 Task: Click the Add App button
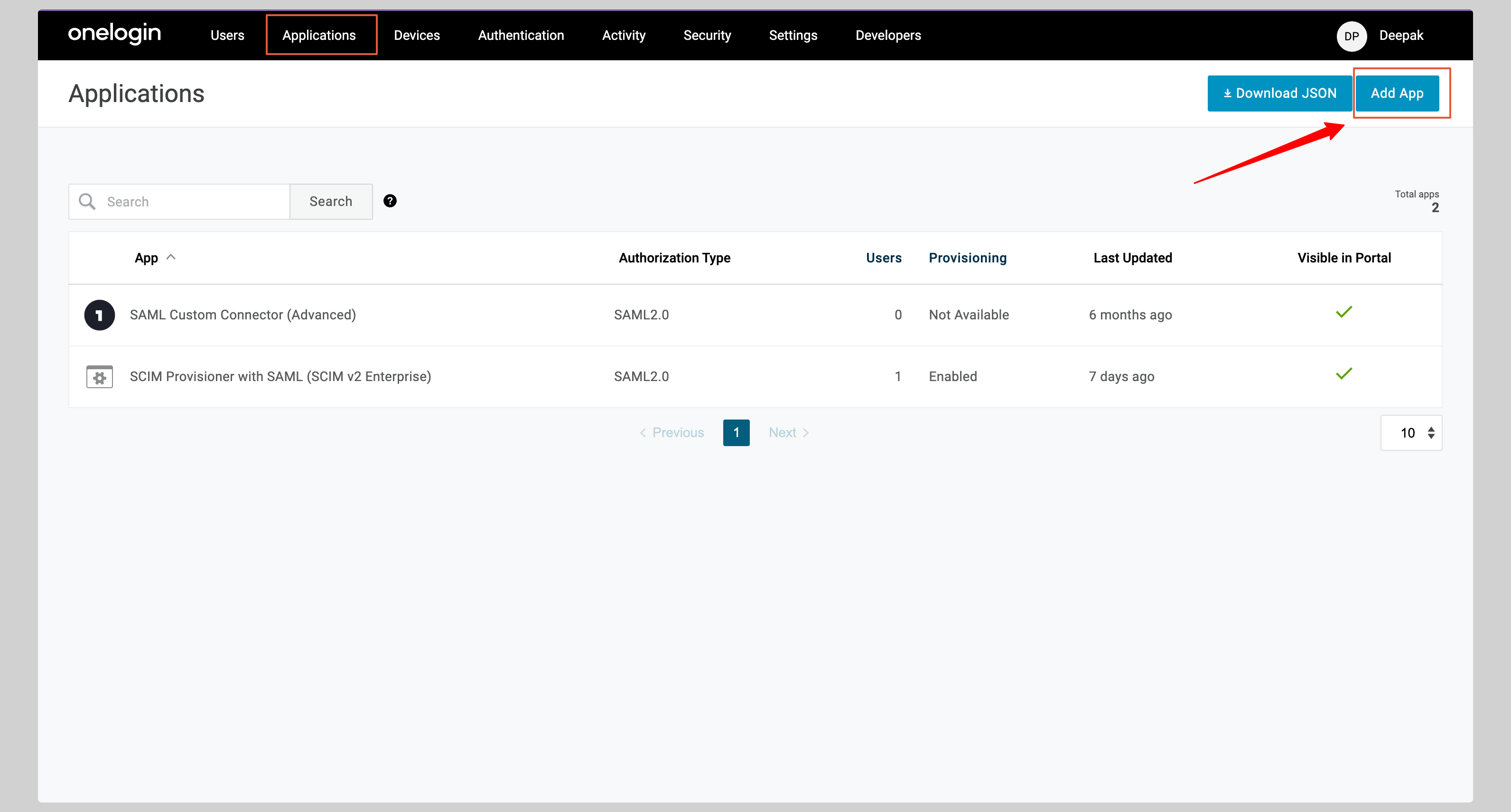coord(1397,93)
